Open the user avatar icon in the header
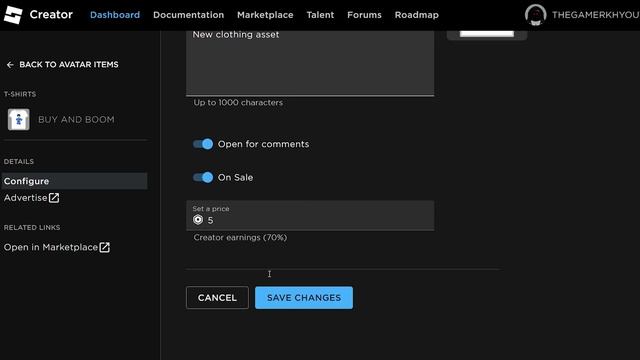 tap(535, 15)
